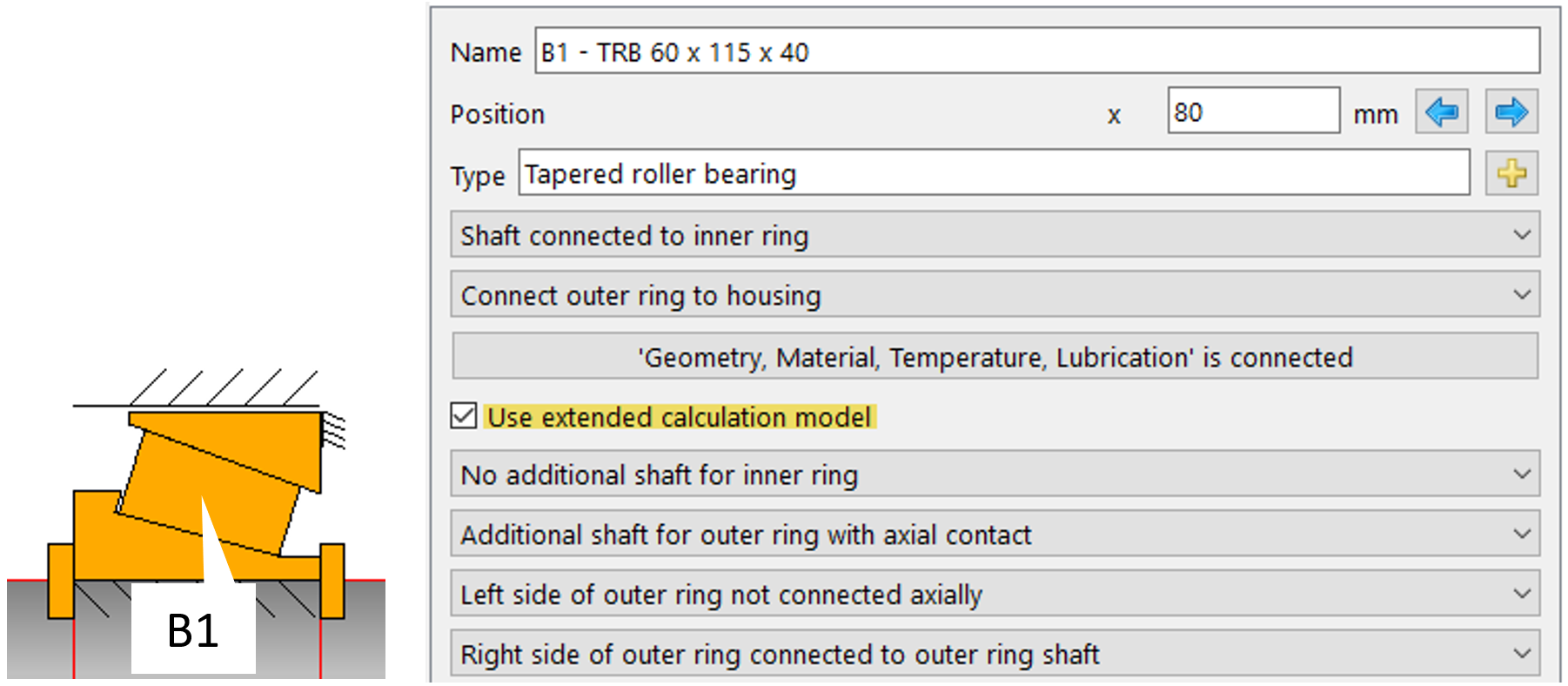Click the Type field showing Tapered roller bearing
1568x686 pixels.
tap(993, 173)
